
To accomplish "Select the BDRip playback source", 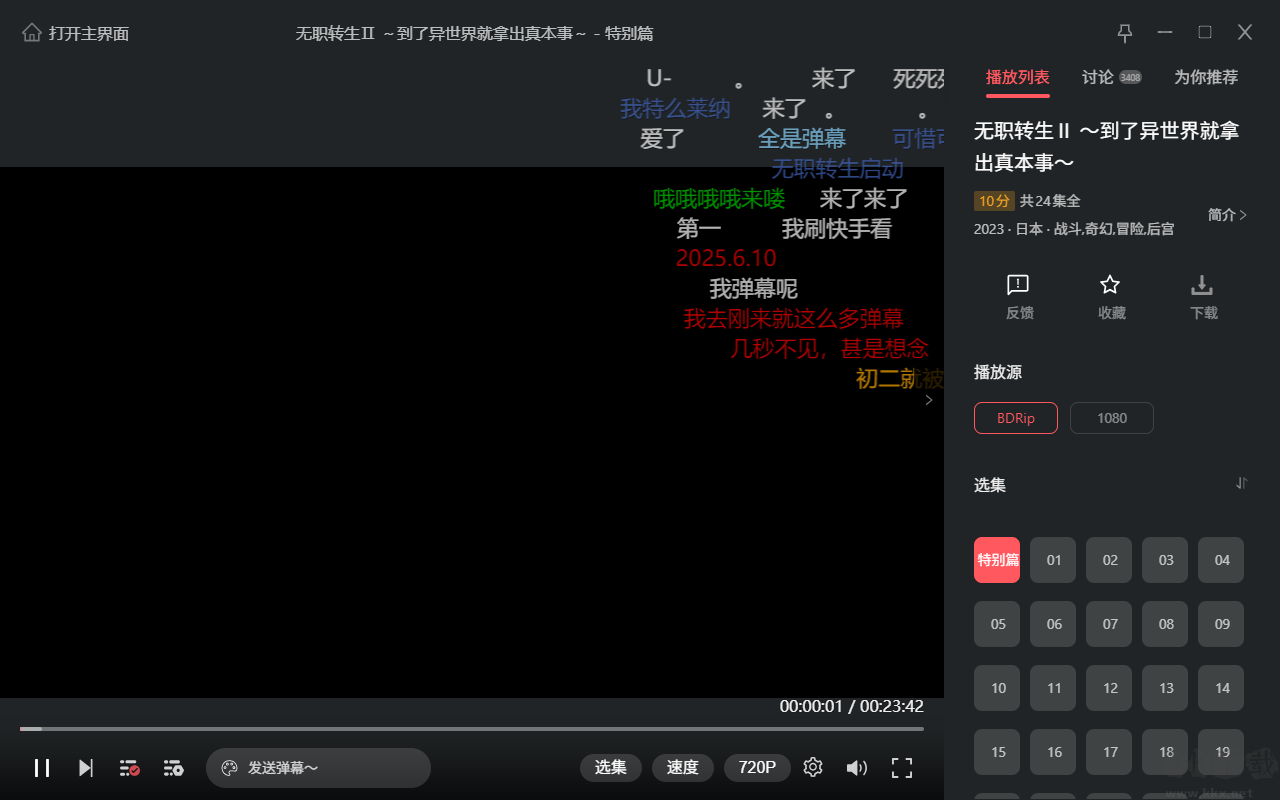I will [1016, 418].
